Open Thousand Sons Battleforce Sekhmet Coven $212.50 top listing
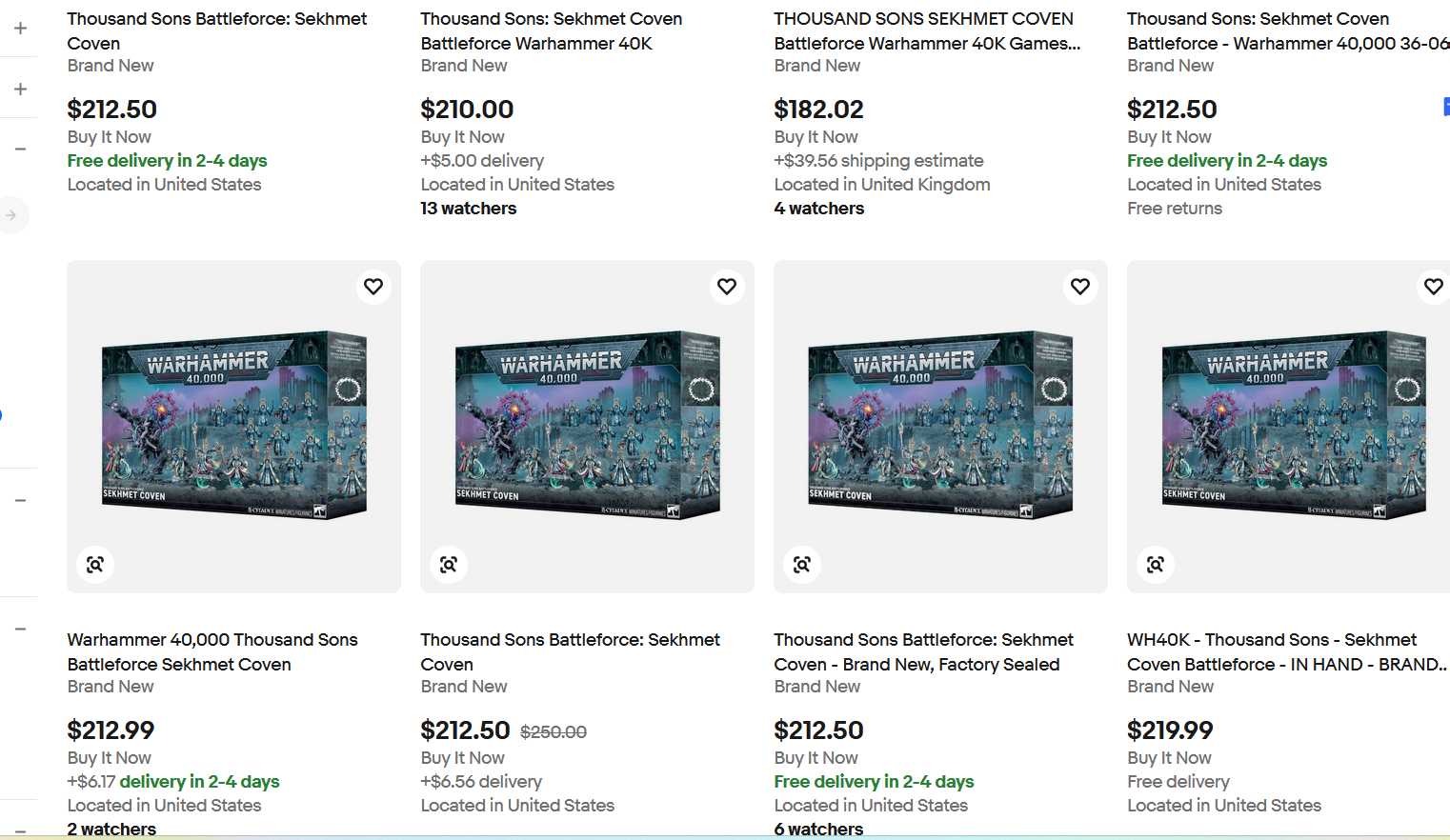The image size is (1450, 840). [x=217, y=30]
